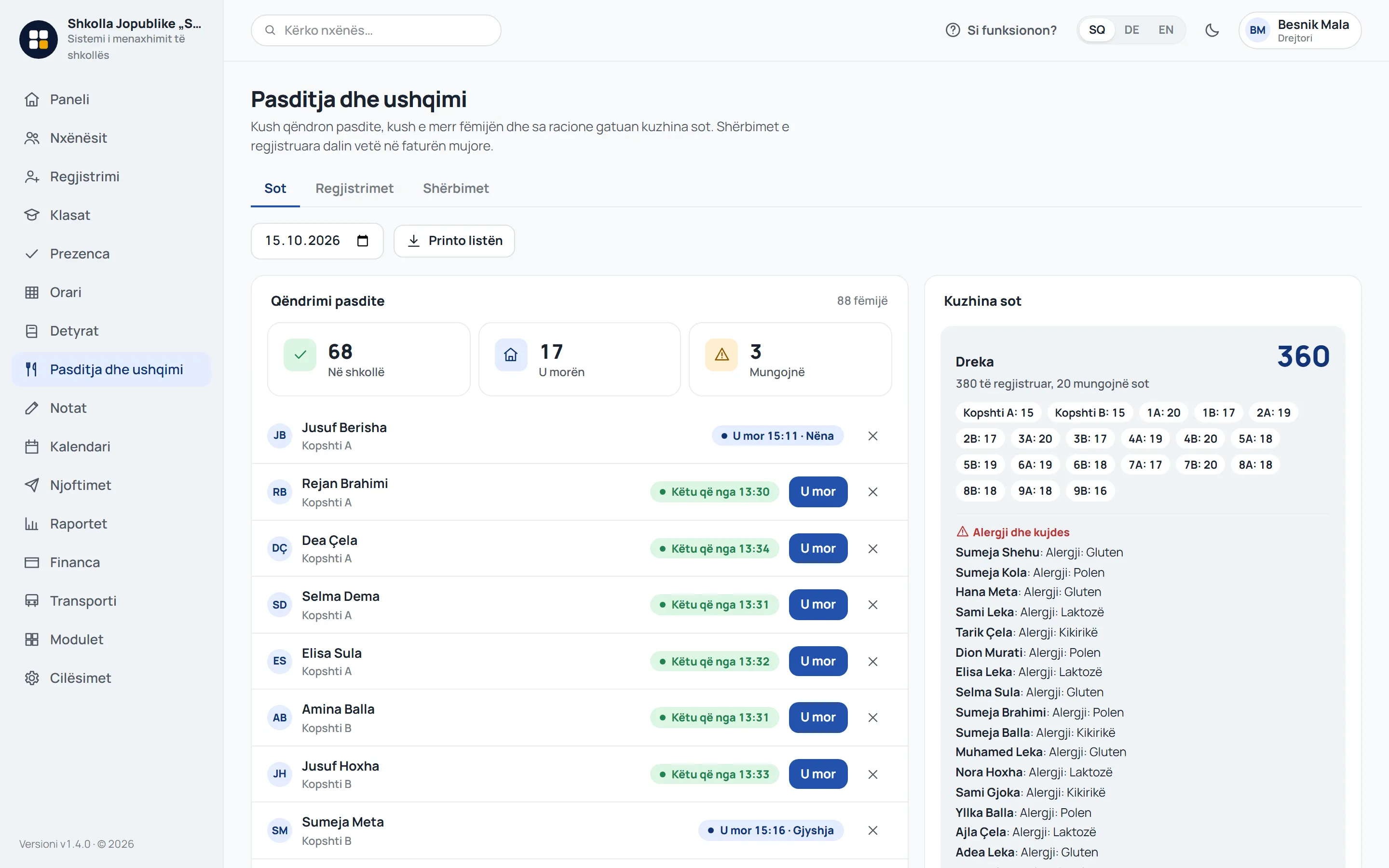Switch to the Regjistrimet tab
1389x868 pixels.
tap(354, 188)
